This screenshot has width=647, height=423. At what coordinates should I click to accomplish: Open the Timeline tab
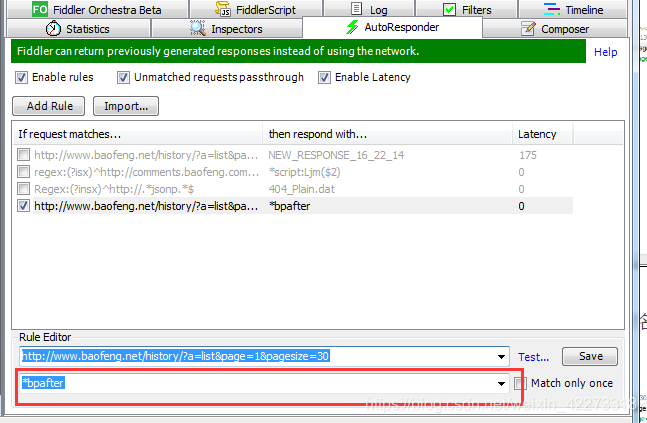[573, 9]
